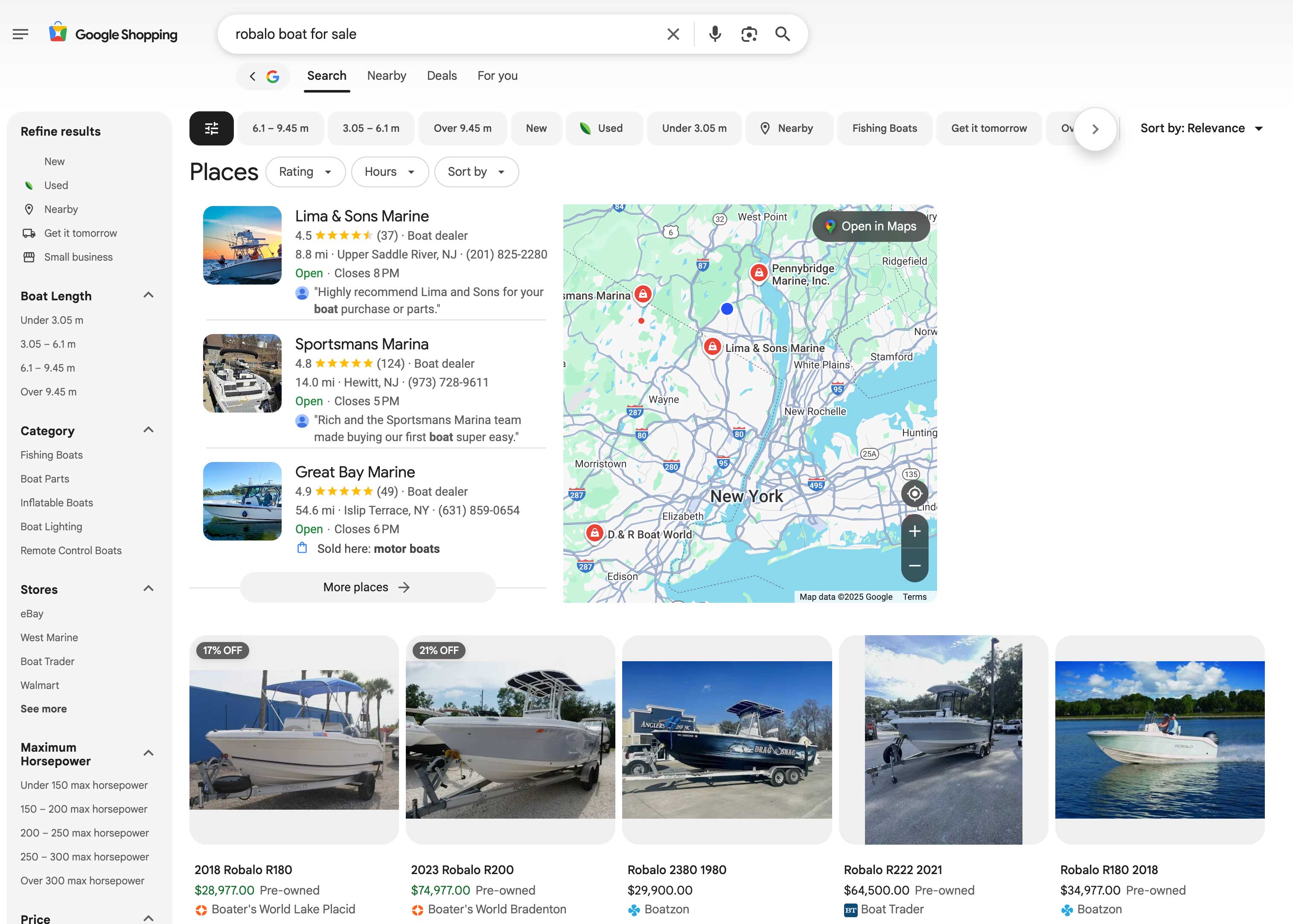Open the main hamburger menu
Viewport: 1293px width, 924px height.
point(20,34)
